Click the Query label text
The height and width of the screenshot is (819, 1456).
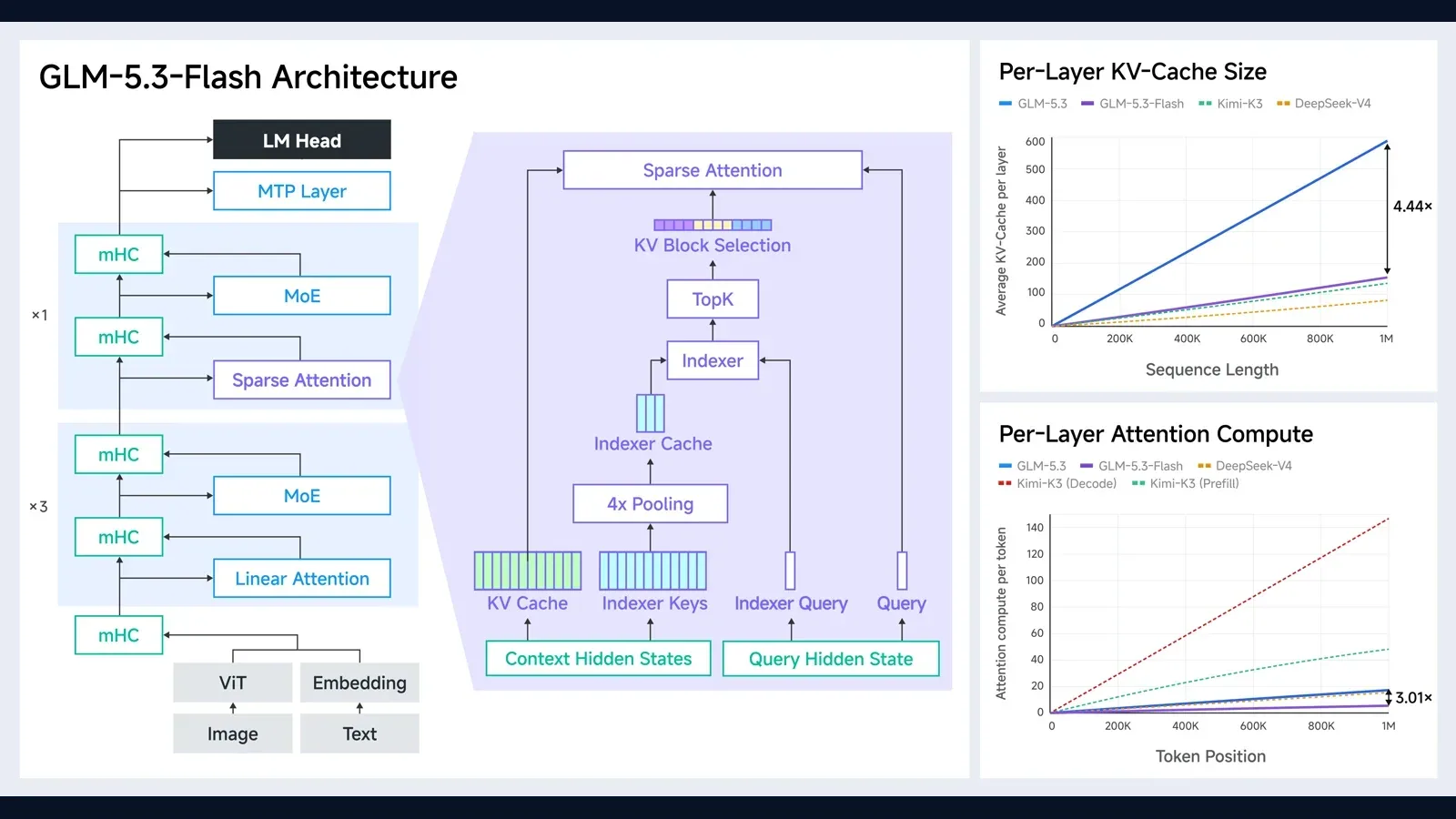click(902, 603)
